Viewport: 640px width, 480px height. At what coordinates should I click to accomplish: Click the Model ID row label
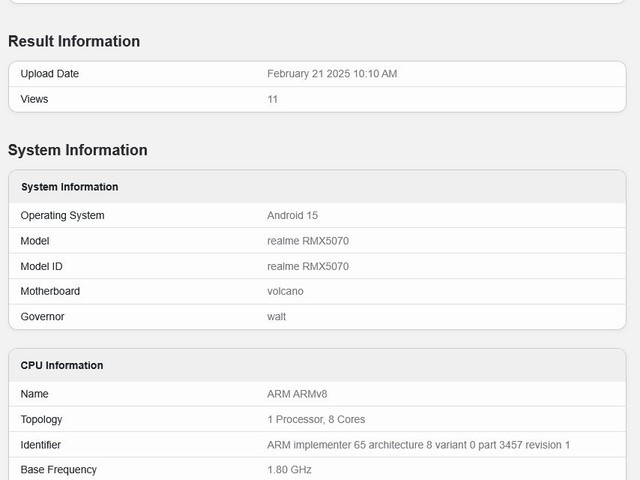pos(42,266)
